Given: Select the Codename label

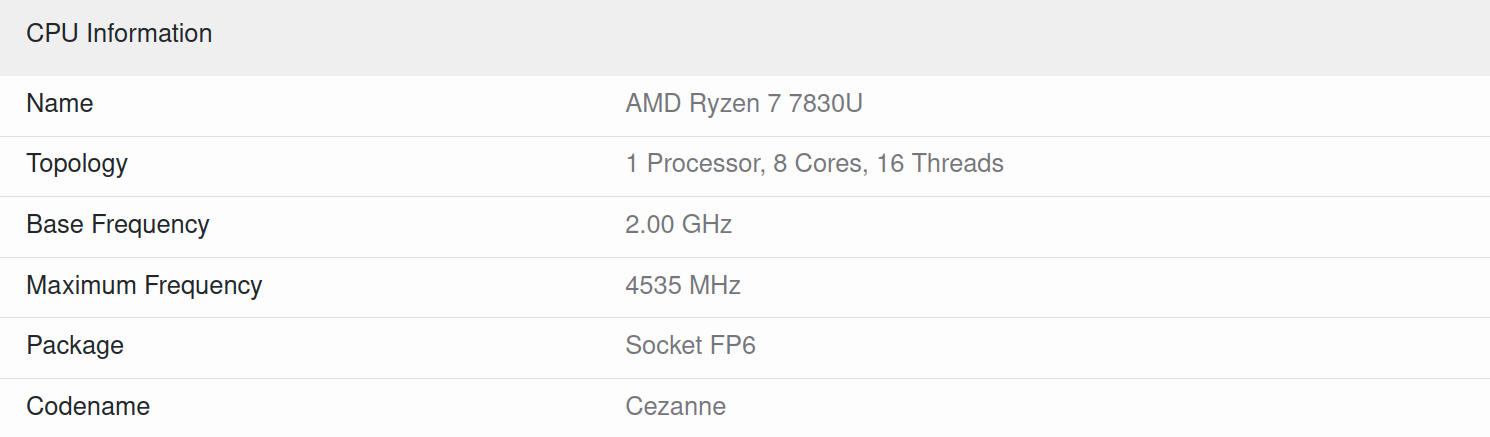Looking at the screenshot, I should 88,406.
